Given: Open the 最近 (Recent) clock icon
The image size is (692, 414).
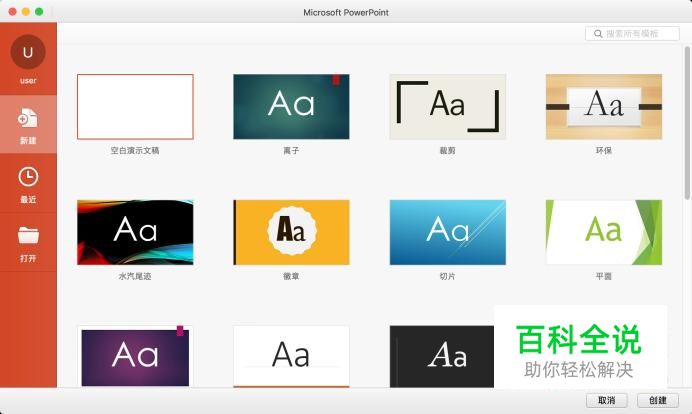Looking at the screenshot, I should click(28, 177).
